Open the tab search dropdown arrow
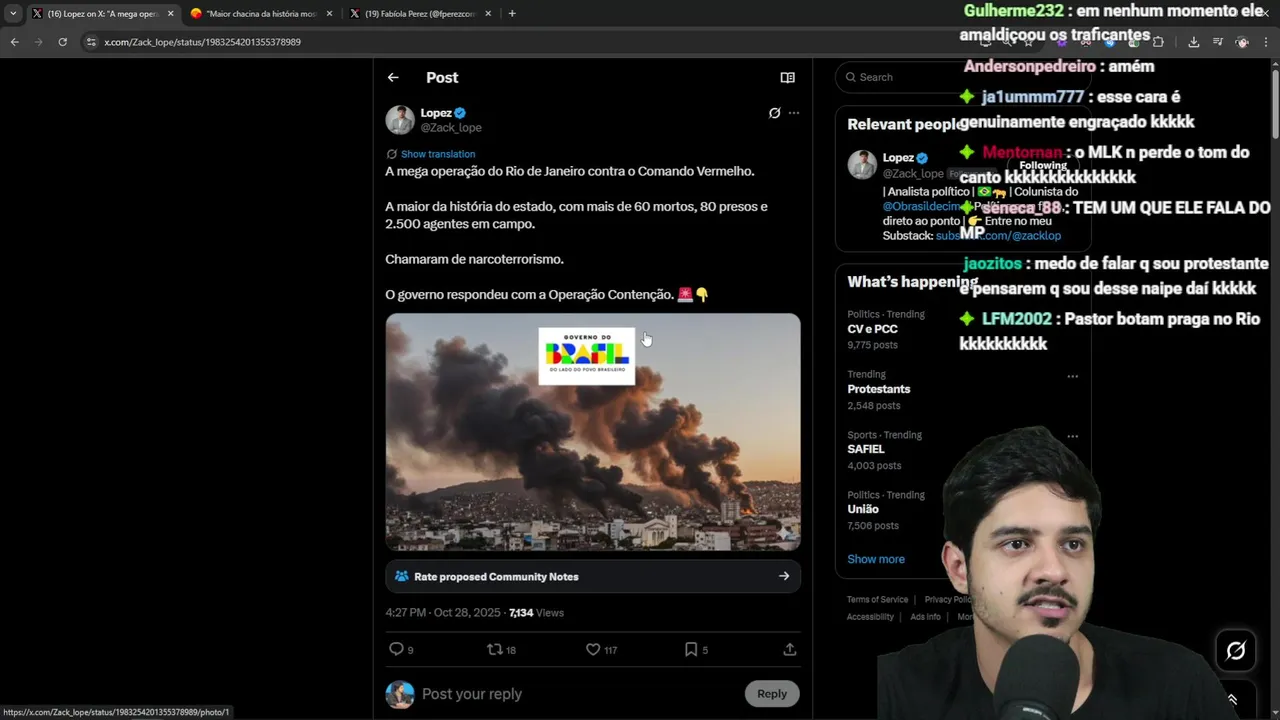 tap(13, 13)
